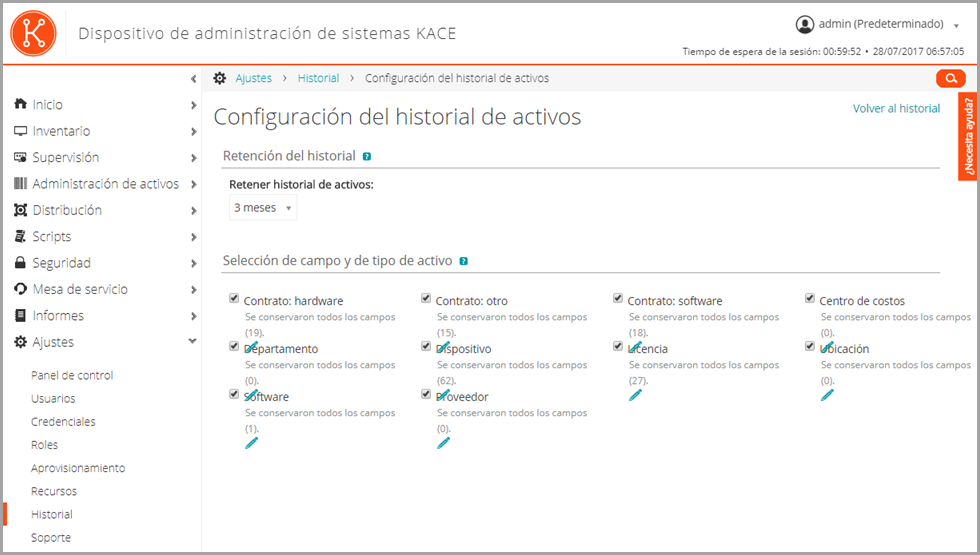This screenshot has width=980, height=555.
Task: Click the Ajustes gear icon in sidebar
Action: [x=21, y=342]
